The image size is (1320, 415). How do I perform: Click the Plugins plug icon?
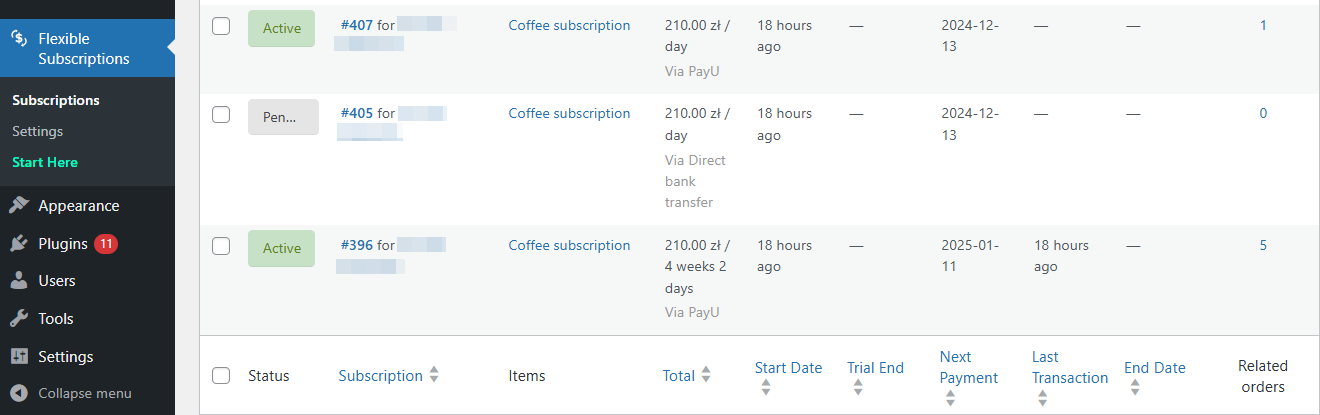pyautogui.click(x=18, y=243)
